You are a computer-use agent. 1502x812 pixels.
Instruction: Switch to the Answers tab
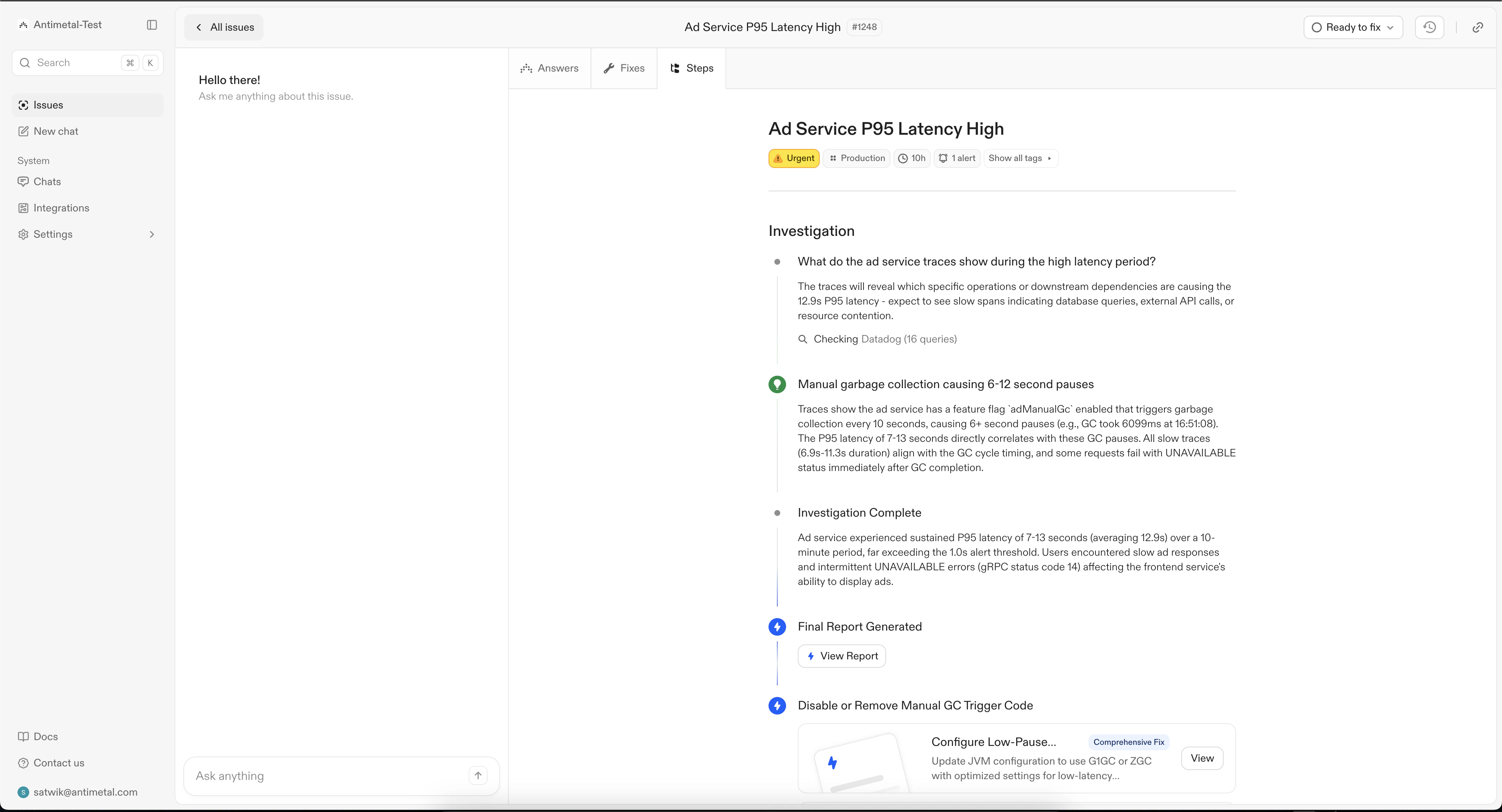tap(549, 68)
